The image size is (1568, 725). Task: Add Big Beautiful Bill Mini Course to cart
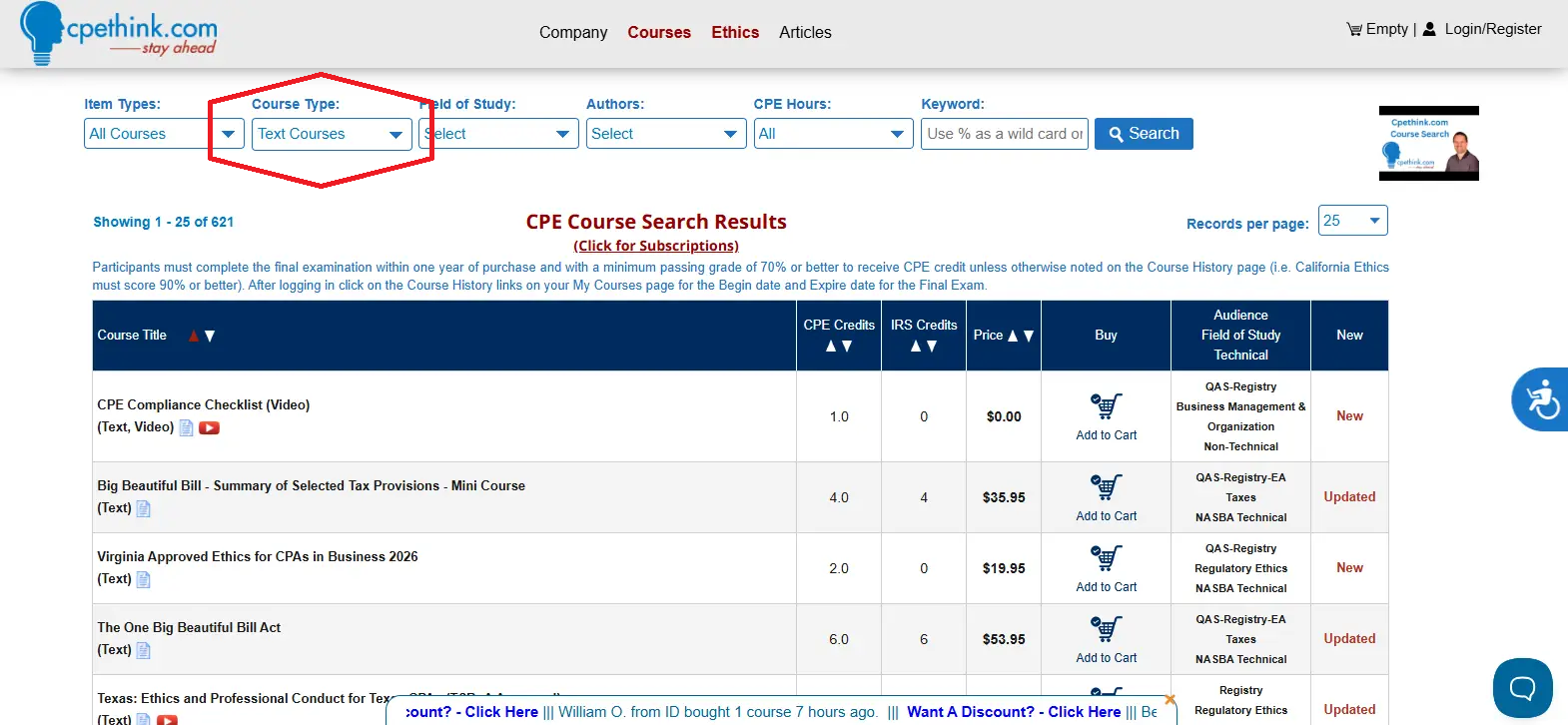pos(1106,497)
